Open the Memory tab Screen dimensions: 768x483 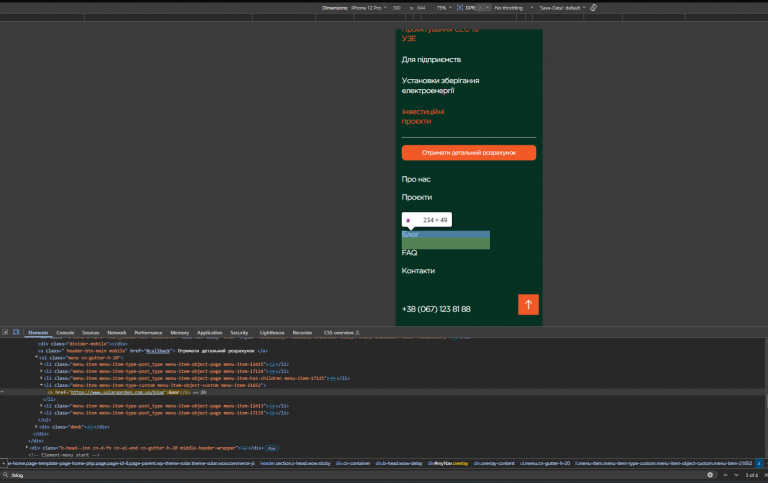pyautogui.click(x=180, y=333)
